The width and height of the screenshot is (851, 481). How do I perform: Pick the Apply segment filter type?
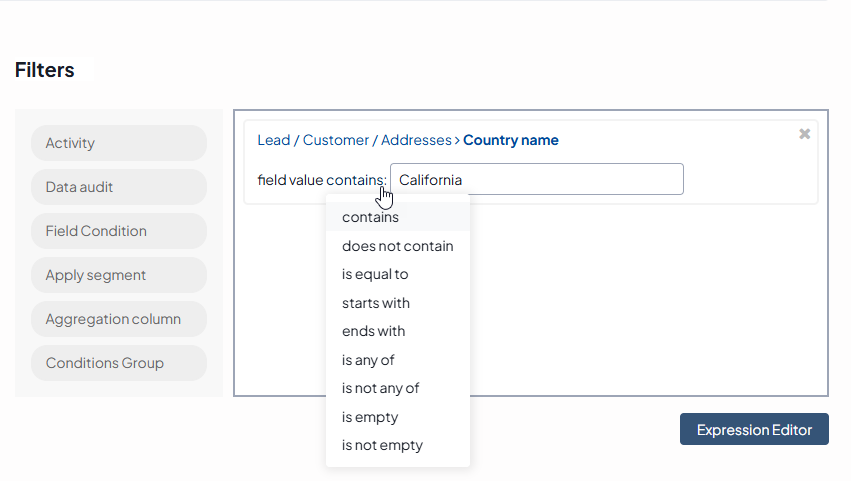point(119,275)
